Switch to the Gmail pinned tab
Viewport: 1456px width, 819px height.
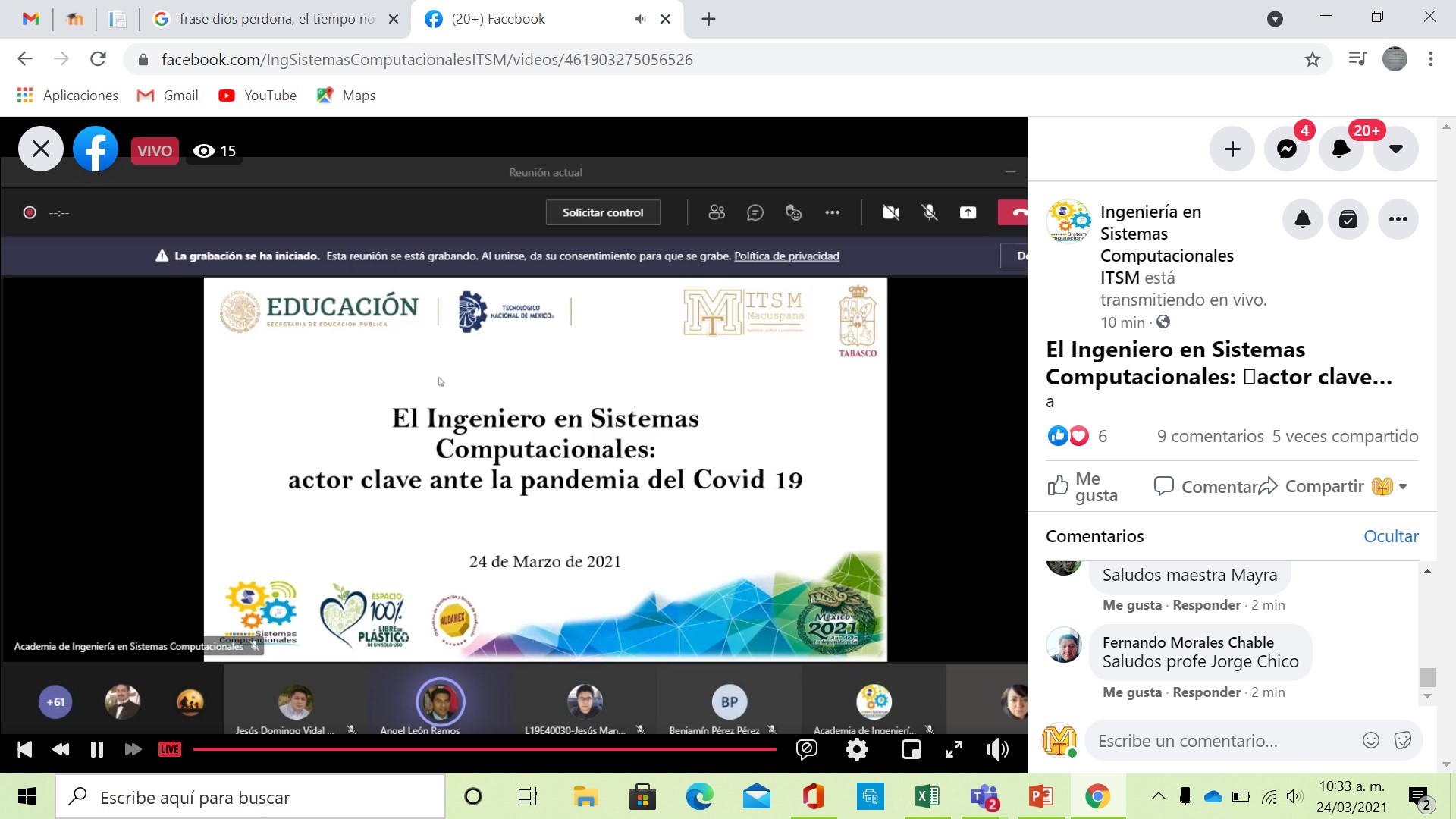[31, 19]
